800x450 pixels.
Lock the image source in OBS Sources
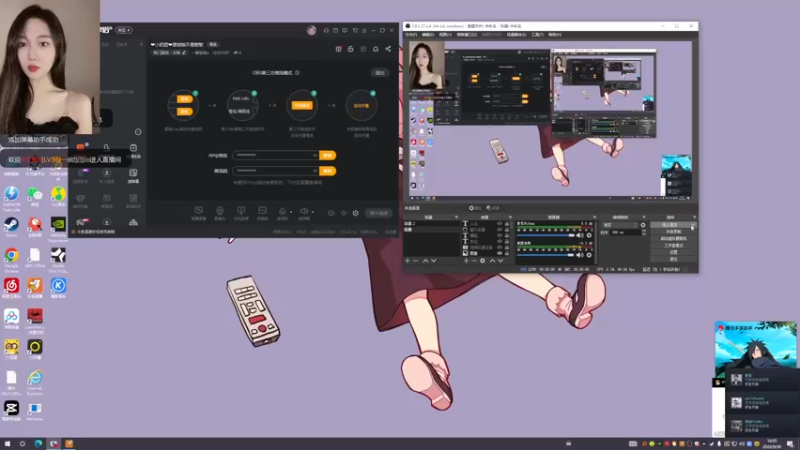(x=507, y=254)
